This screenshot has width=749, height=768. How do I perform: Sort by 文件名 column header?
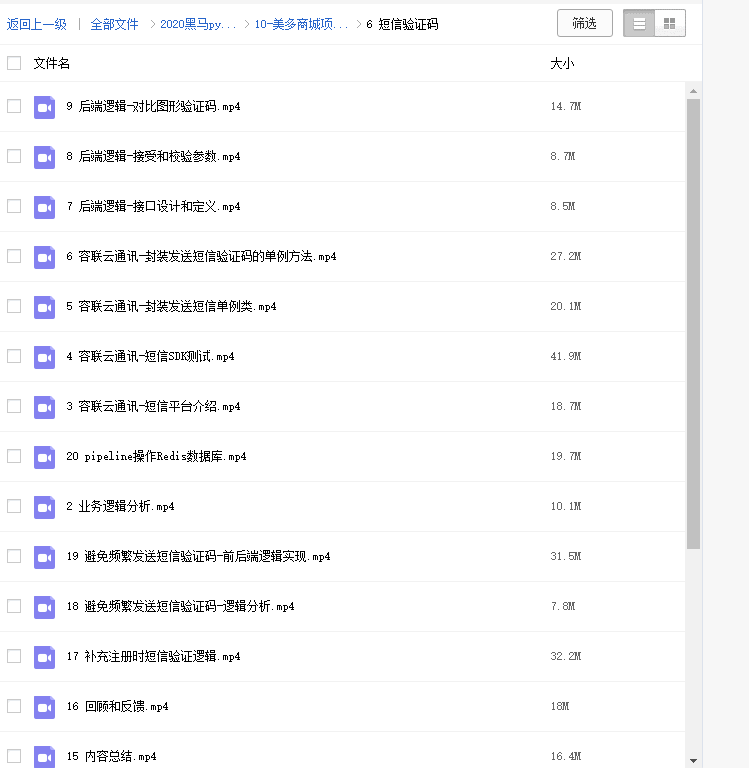click(x=51, y=63)
